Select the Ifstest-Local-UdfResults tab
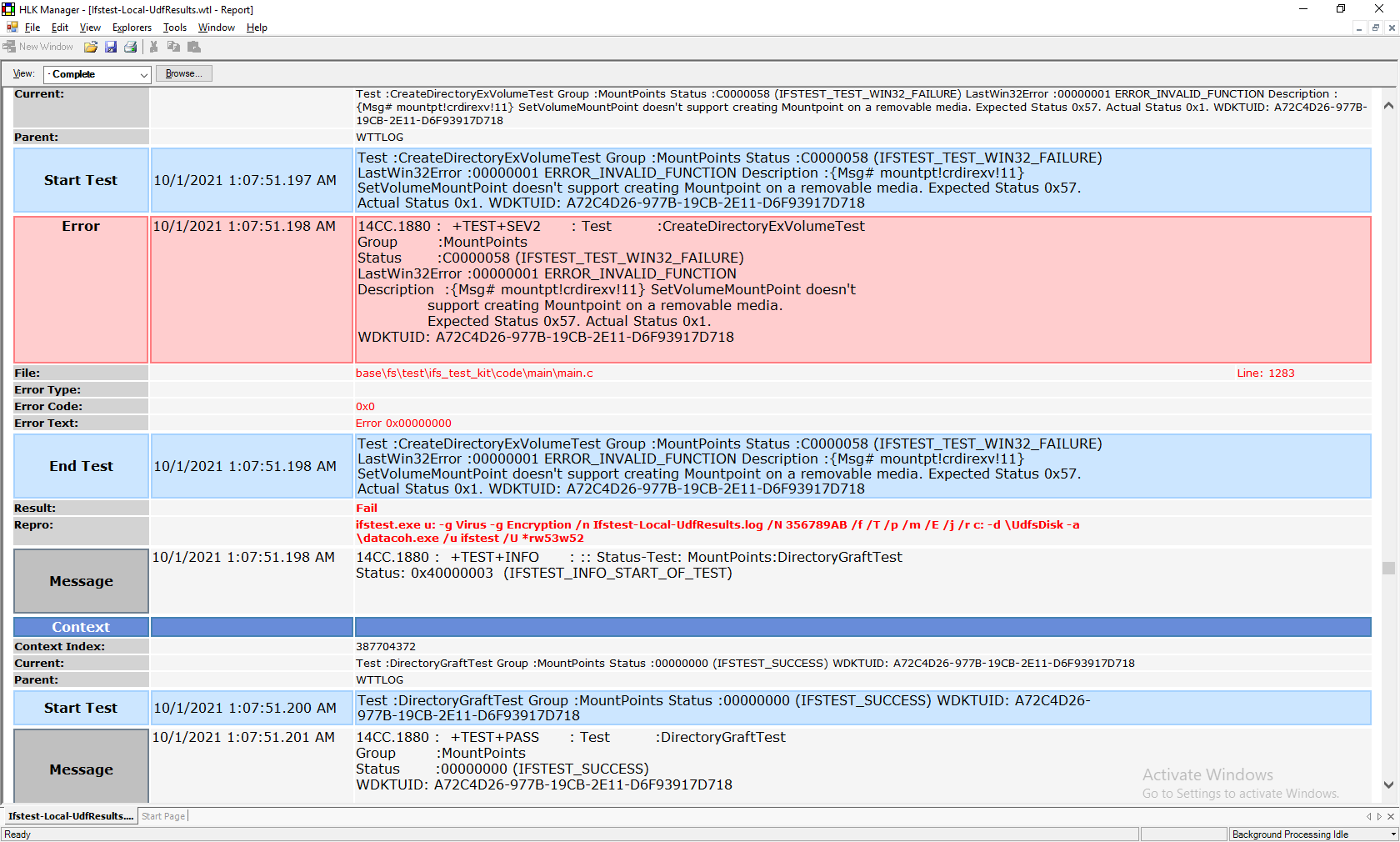 click(70, 815)
